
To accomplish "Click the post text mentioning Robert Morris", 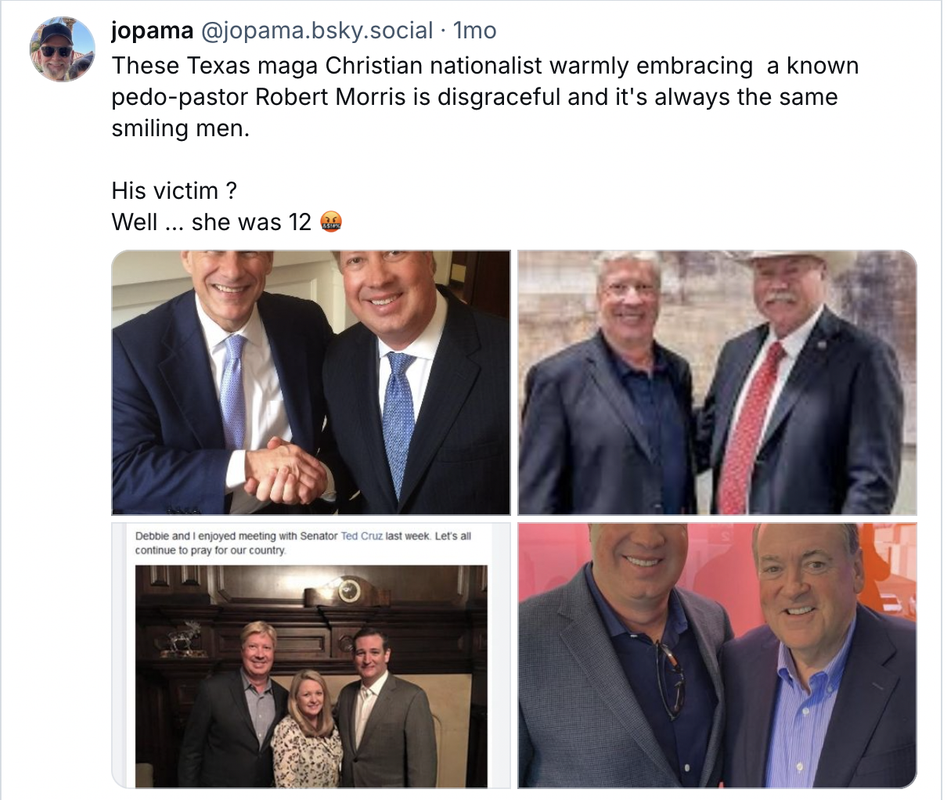I will point(485,97).
